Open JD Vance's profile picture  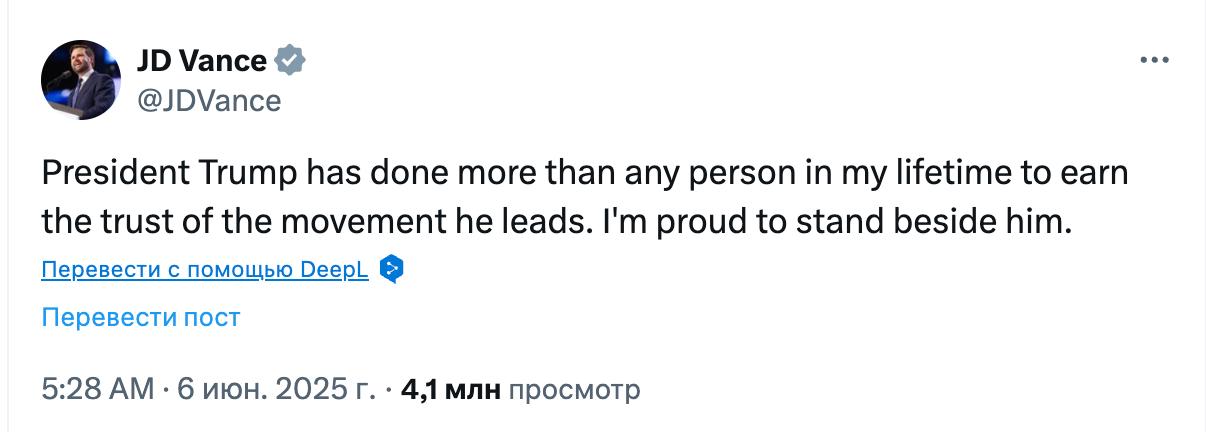click(x=80, y=80)
